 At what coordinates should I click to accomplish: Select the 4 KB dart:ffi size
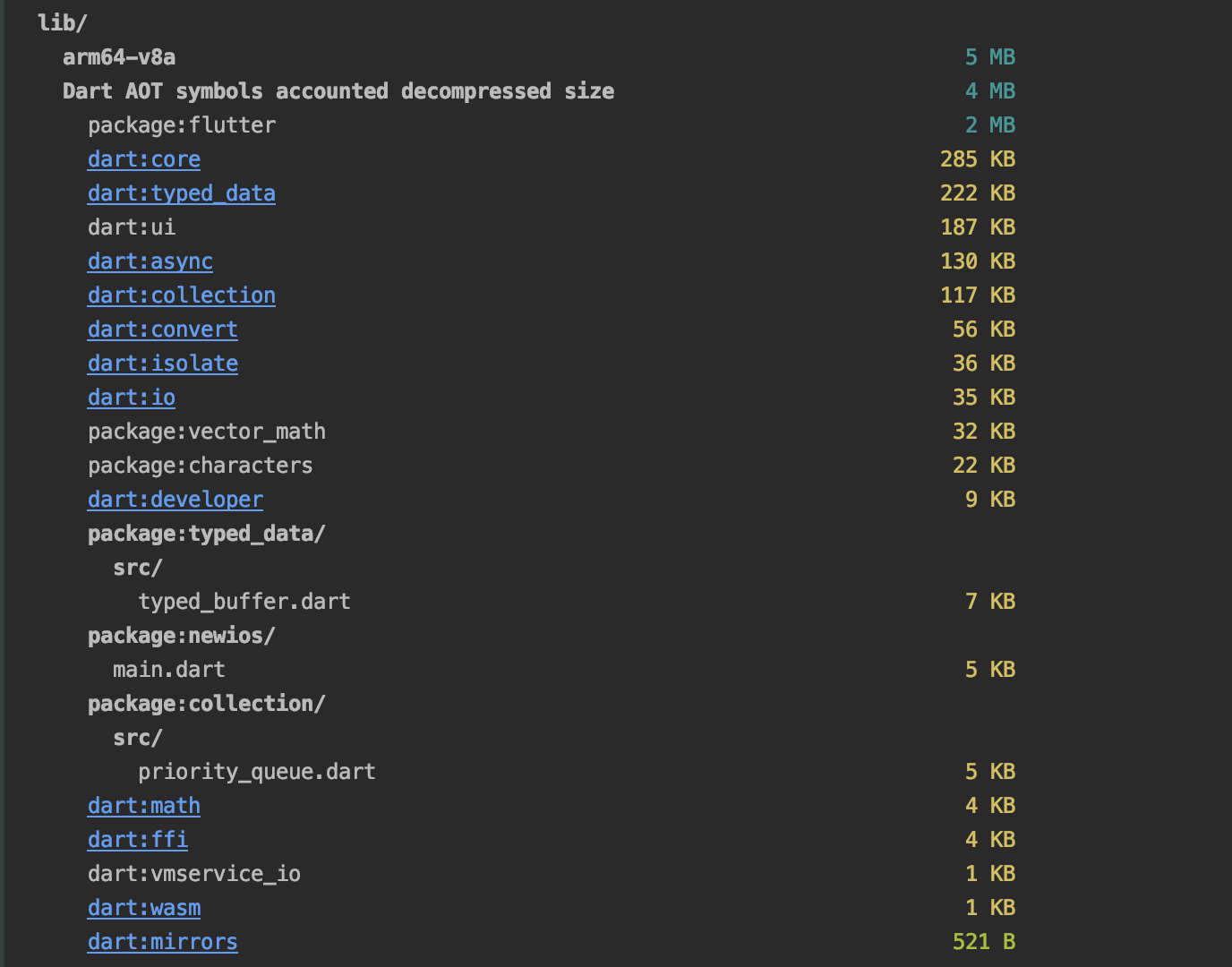click(990, 840)
